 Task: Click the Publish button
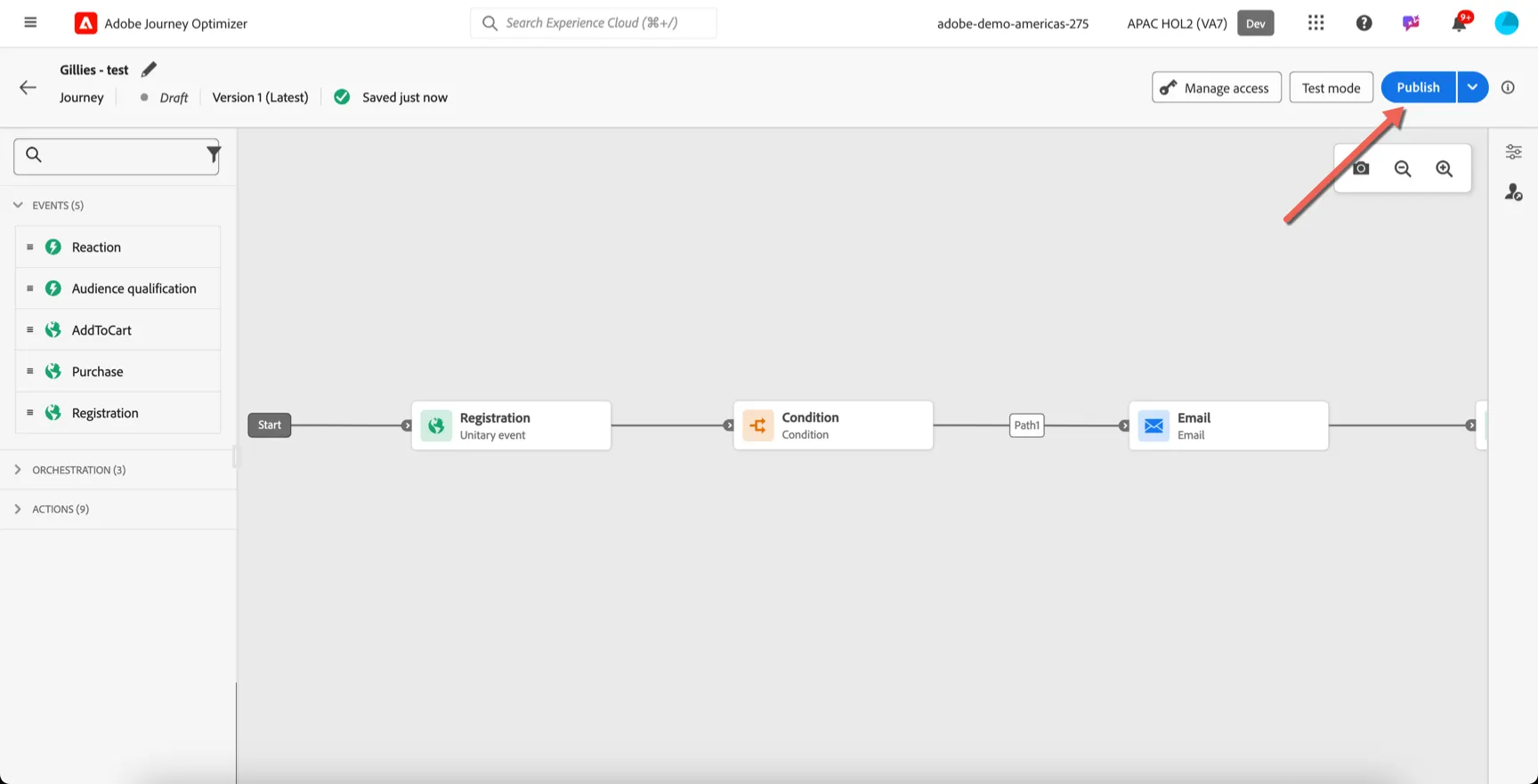1418,87
